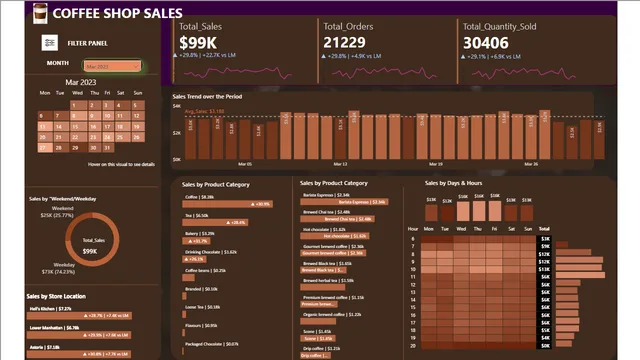Click the hour 7 total cell in heatmap

pos(544,246)
